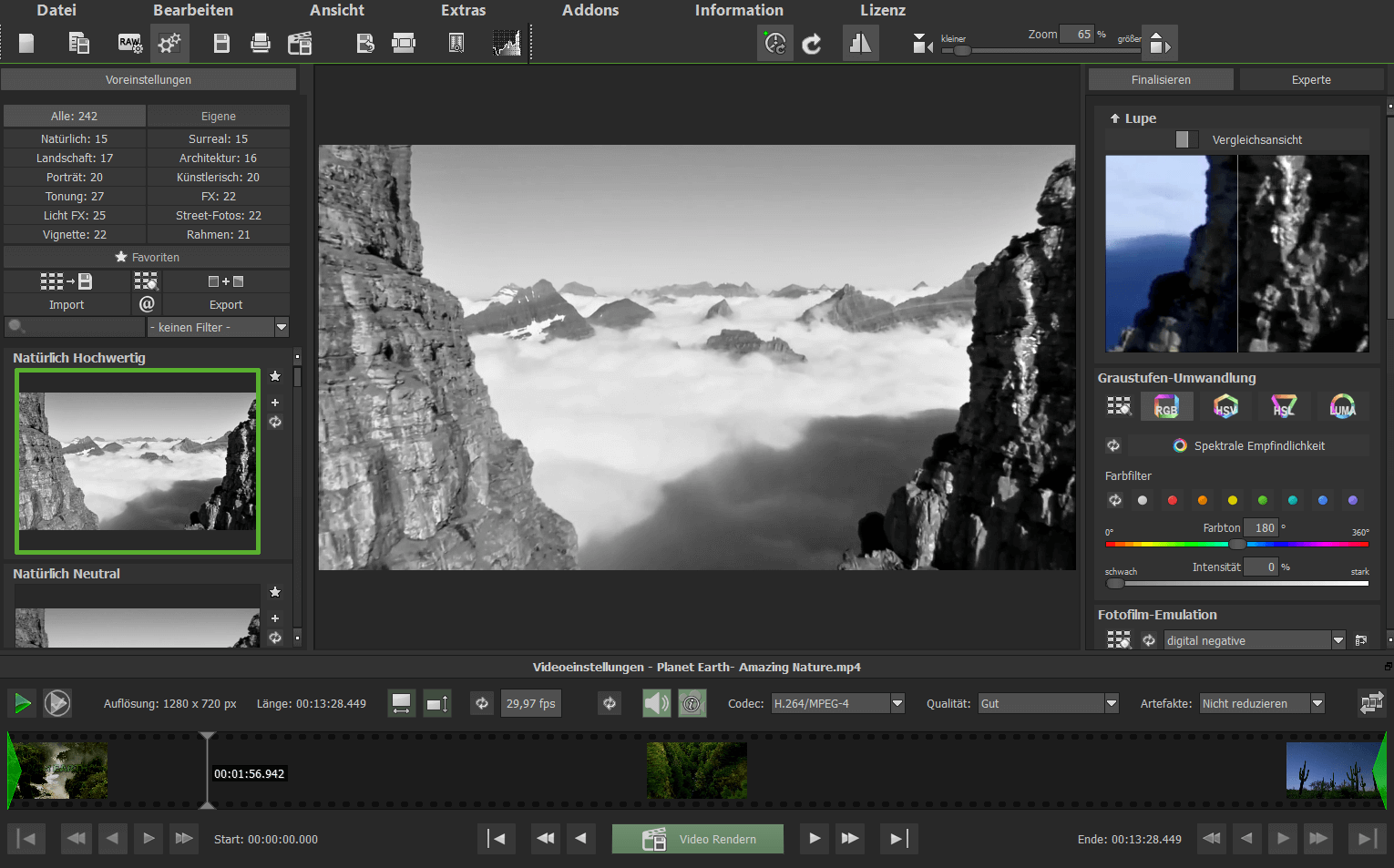Add Natürlich Hochwertig preset to favorites star
1394x868 pixels.
[x=275, y=376]
